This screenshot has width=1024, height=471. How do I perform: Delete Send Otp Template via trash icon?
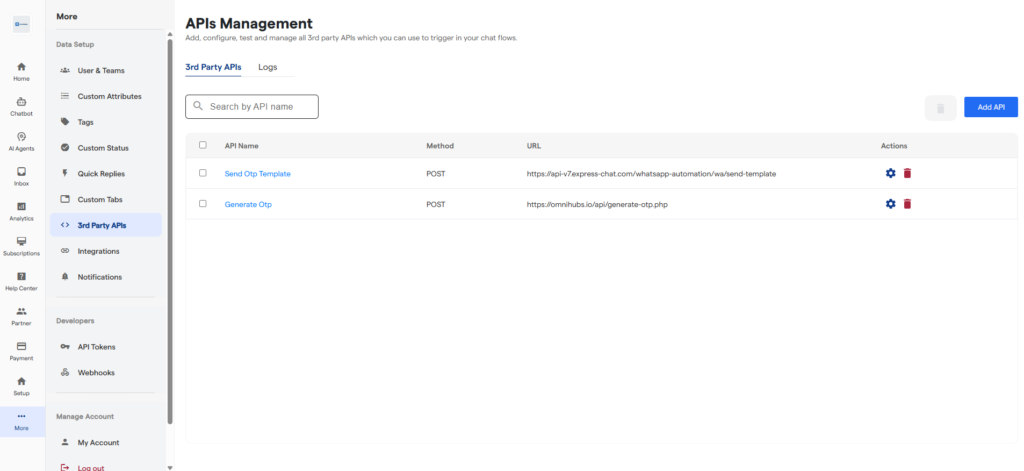coord(907,173)
